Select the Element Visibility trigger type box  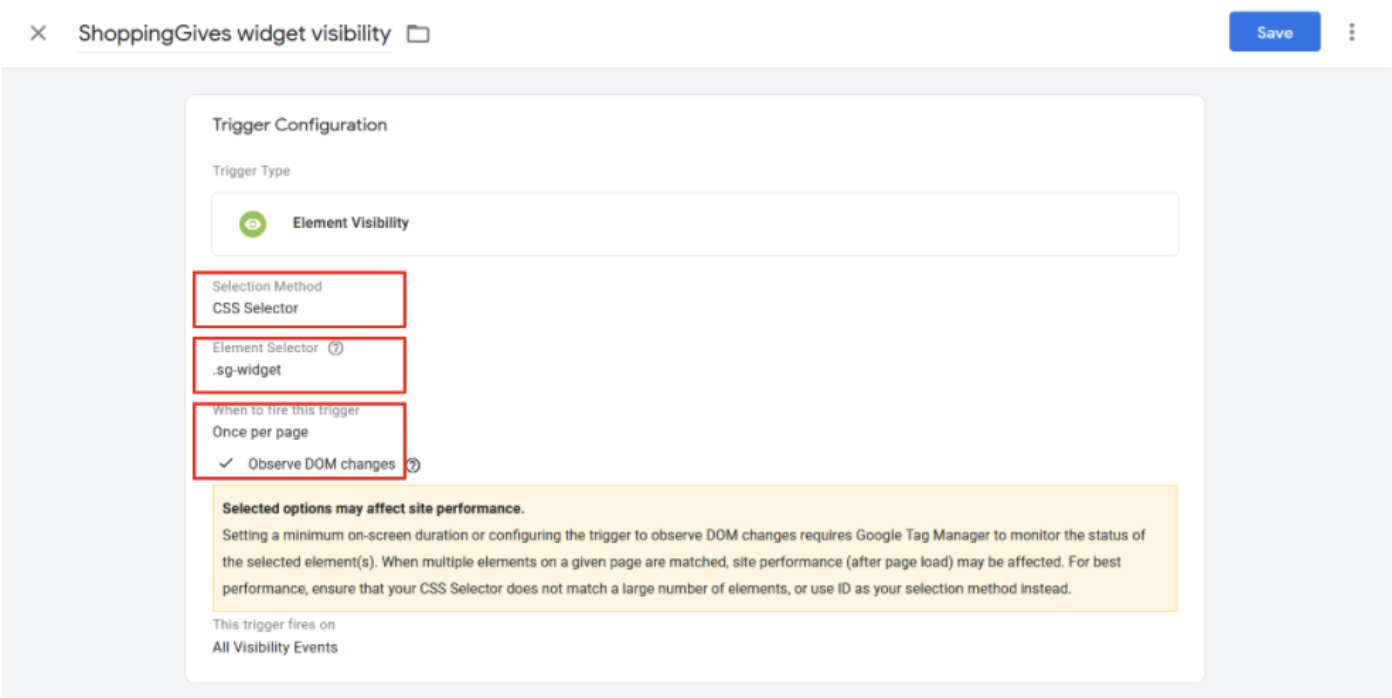pyautogui.click(x=695, y=224)
